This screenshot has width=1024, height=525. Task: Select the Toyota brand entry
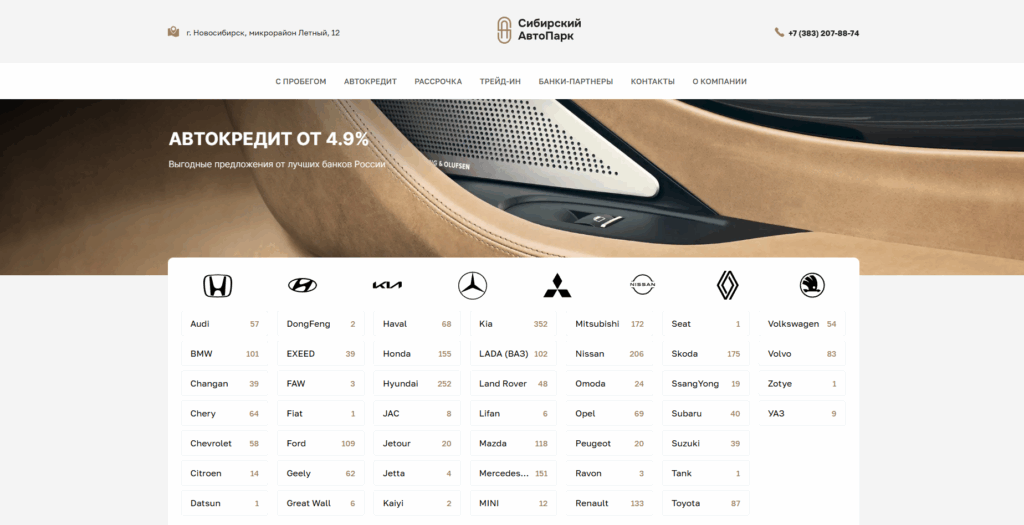(706, 503)
